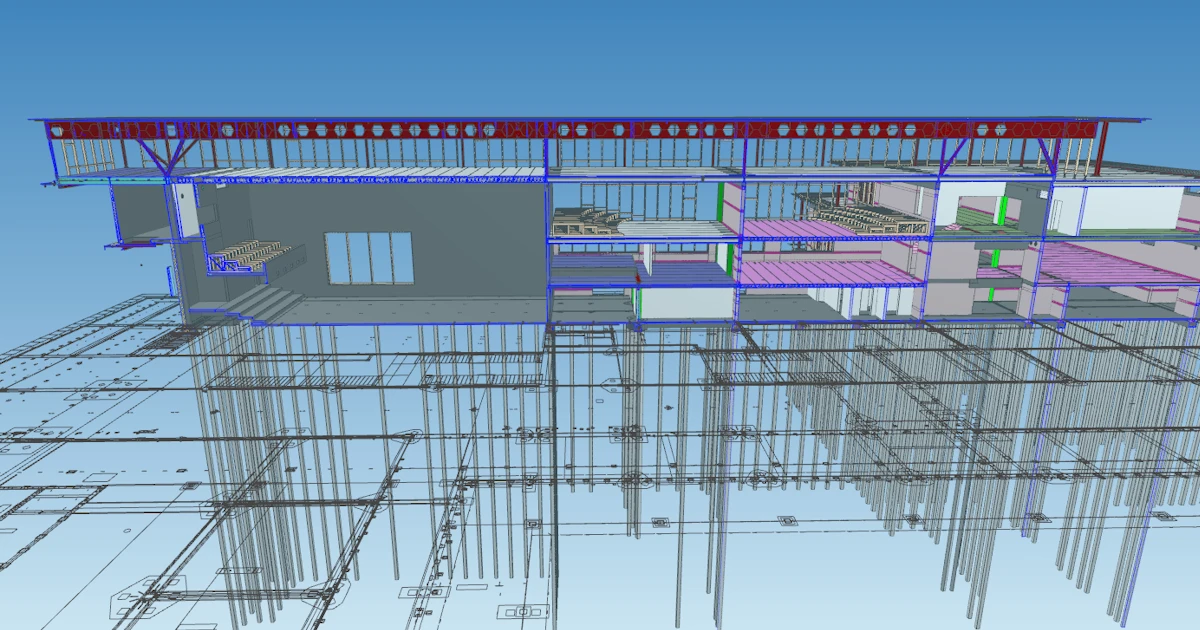This screenshot has width=1200, height=630.
Task: Click the dark red column at the roof's right end
Action: [1100, 148]
